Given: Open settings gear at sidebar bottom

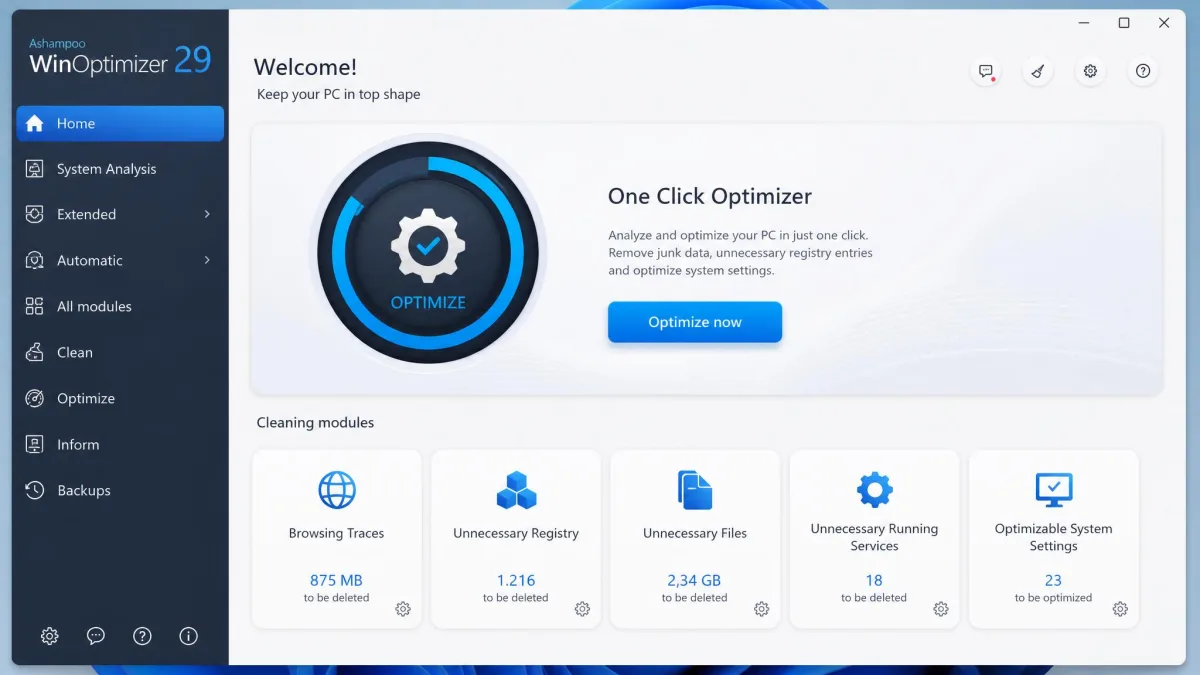Looking at the screenshot, I should coord(50,635).
